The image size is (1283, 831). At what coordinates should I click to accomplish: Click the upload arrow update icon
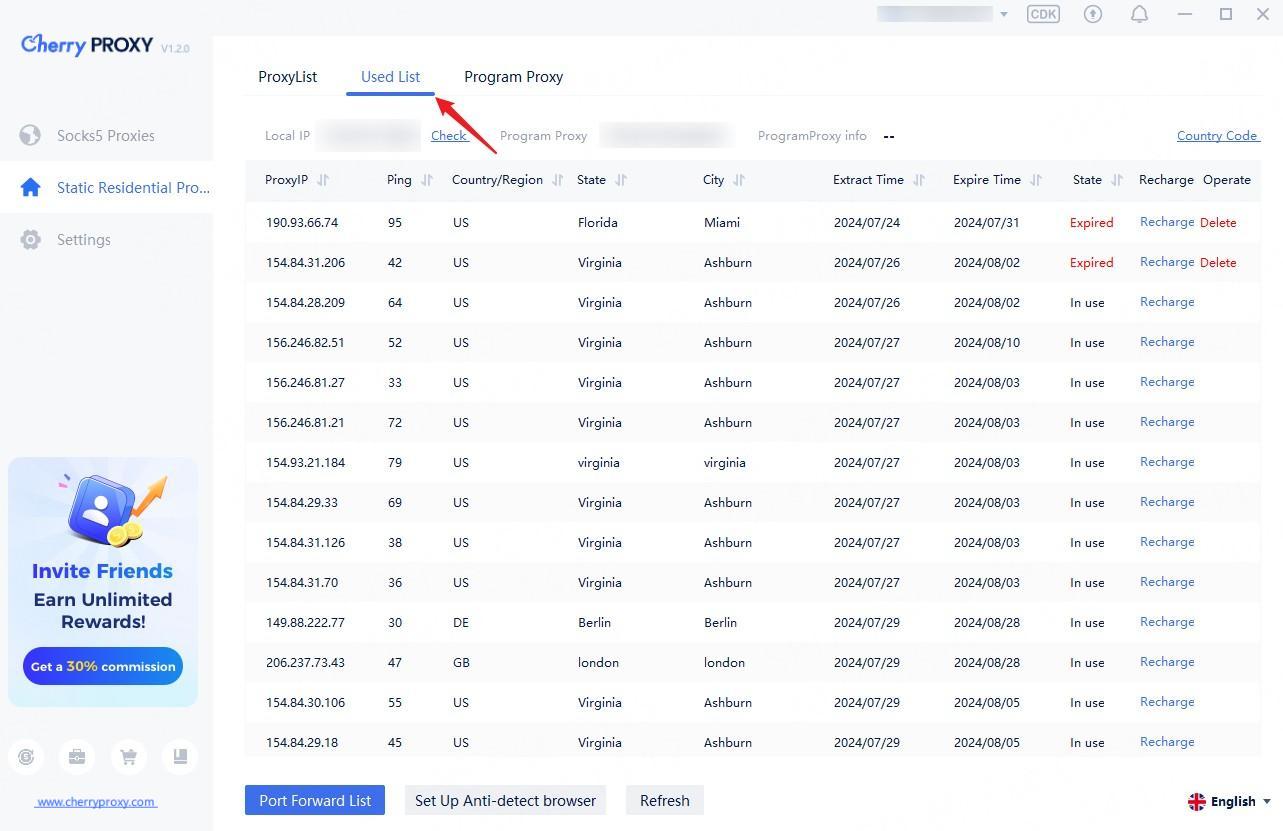point(1093,14)
